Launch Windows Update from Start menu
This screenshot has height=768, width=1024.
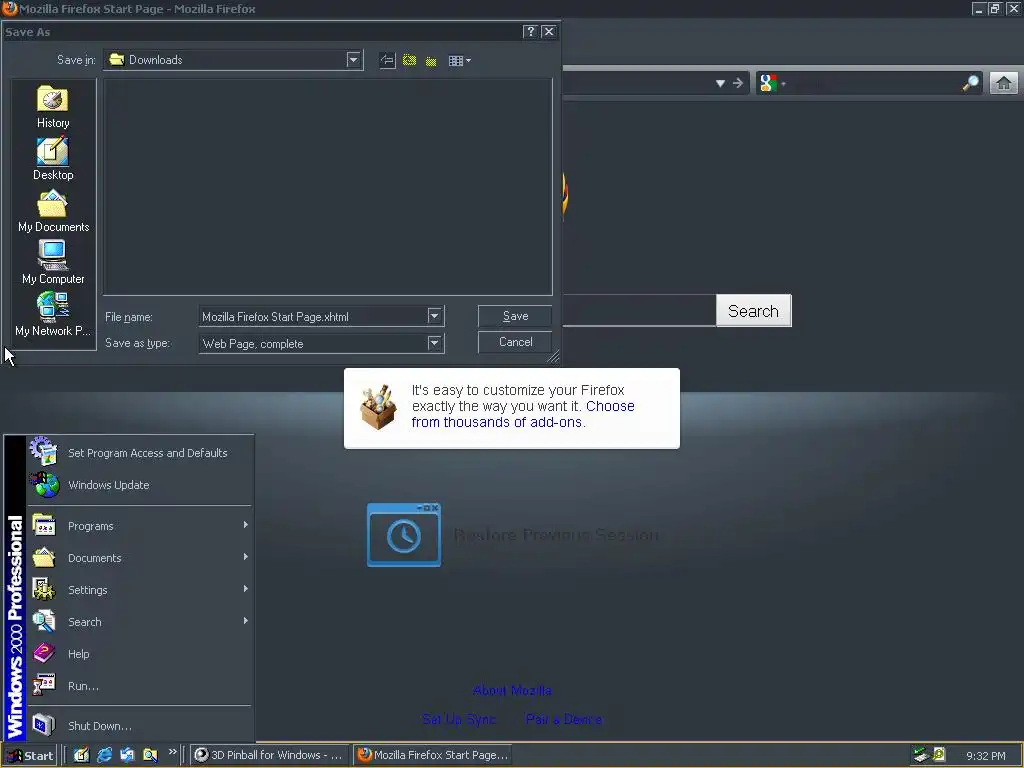tap(140, 485)
